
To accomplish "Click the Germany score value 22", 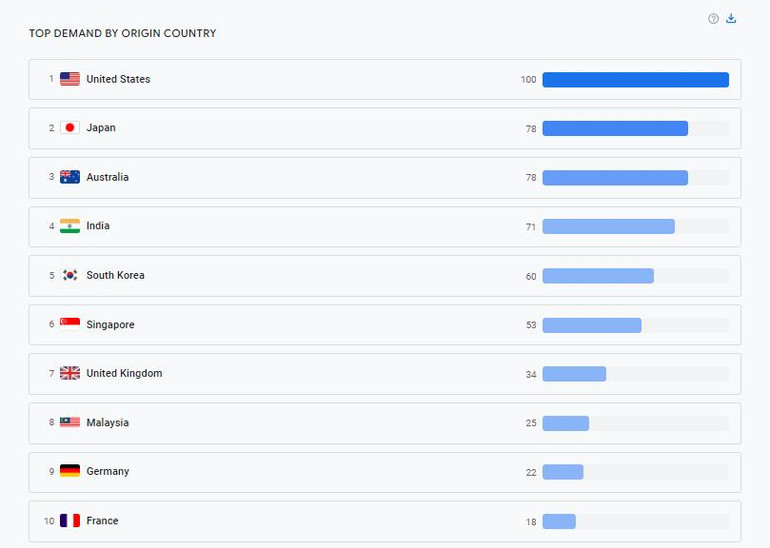I will [x=531, y=472].
